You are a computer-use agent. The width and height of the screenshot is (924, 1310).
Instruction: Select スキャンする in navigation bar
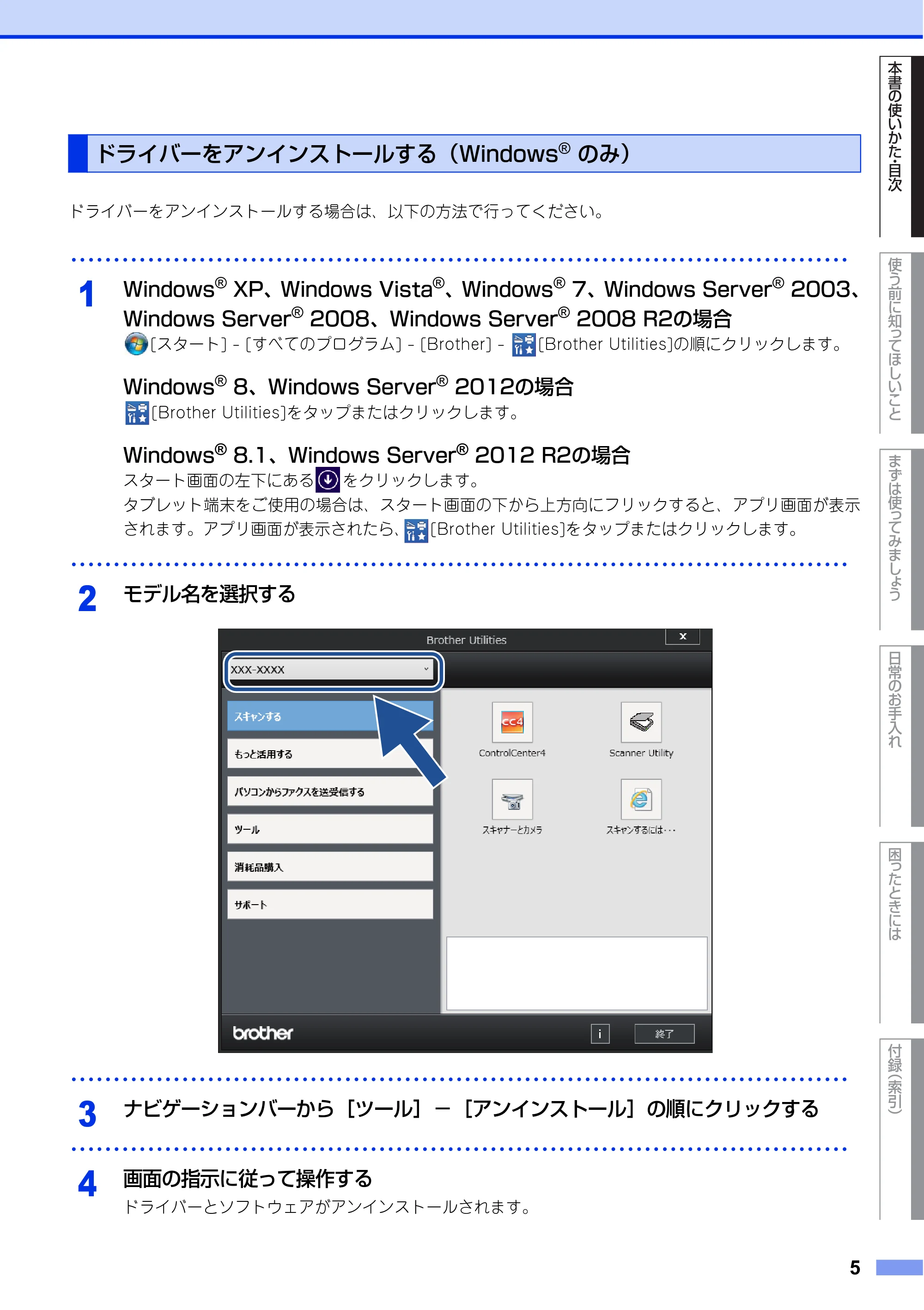(x=330, y=716)
